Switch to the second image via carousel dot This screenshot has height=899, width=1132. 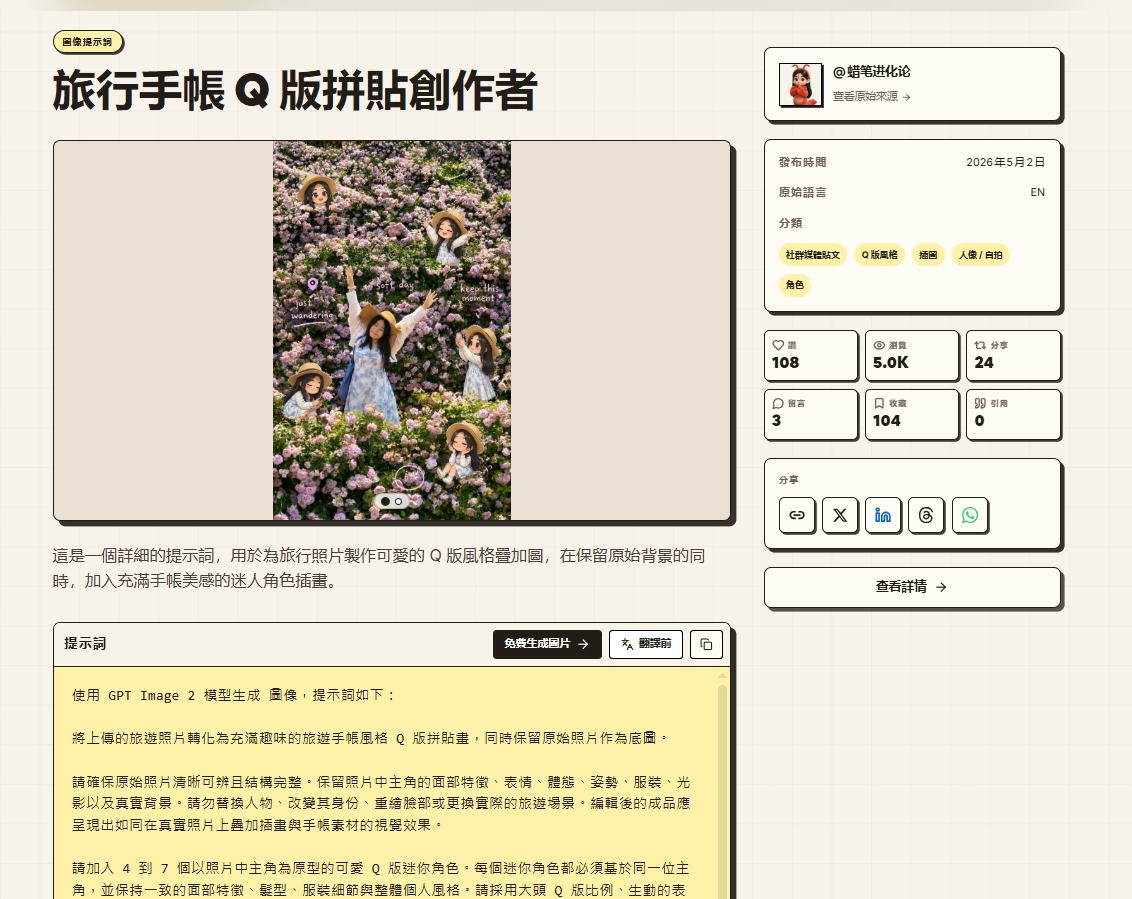point(399,501)
